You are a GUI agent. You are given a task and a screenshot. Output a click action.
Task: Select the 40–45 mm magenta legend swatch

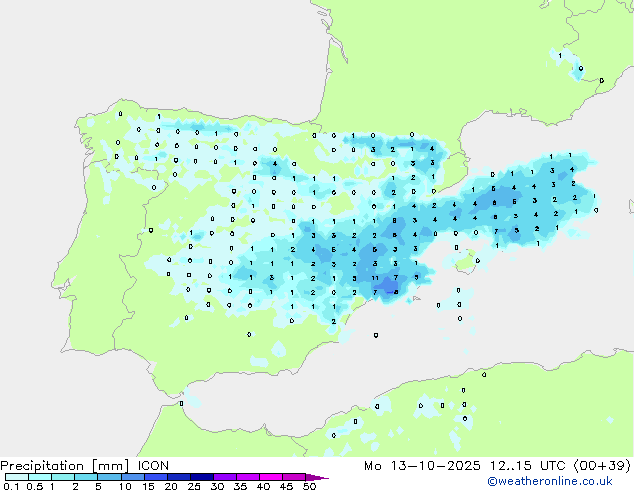tap(271, 477)
